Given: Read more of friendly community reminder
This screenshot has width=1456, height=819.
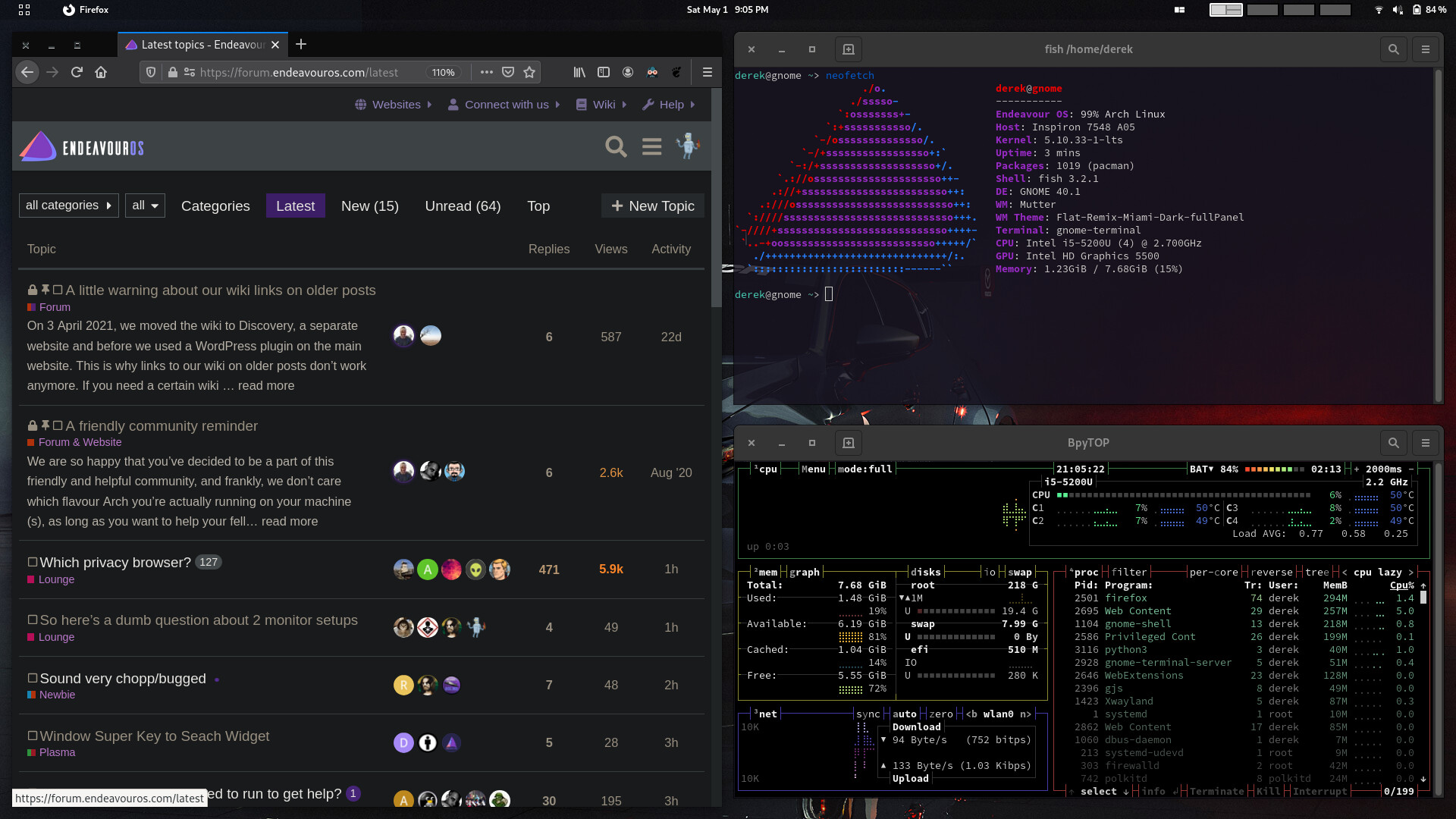Looking at the screenshot, I should point(290,521).
